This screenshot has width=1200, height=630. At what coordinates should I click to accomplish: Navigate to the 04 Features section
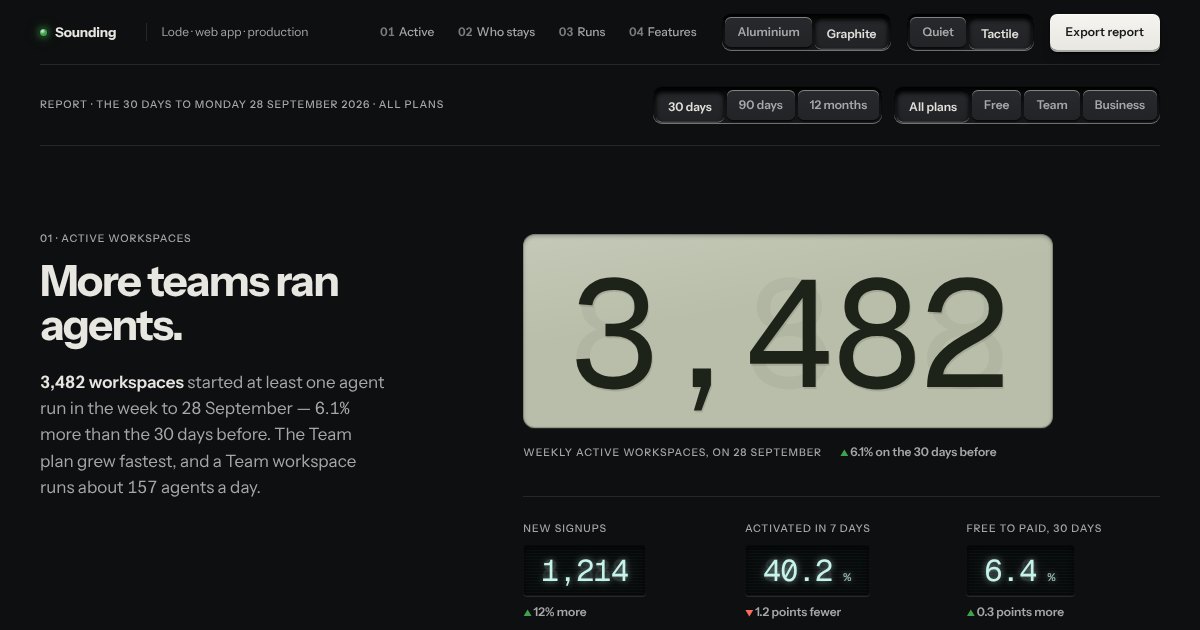[663, 32]
